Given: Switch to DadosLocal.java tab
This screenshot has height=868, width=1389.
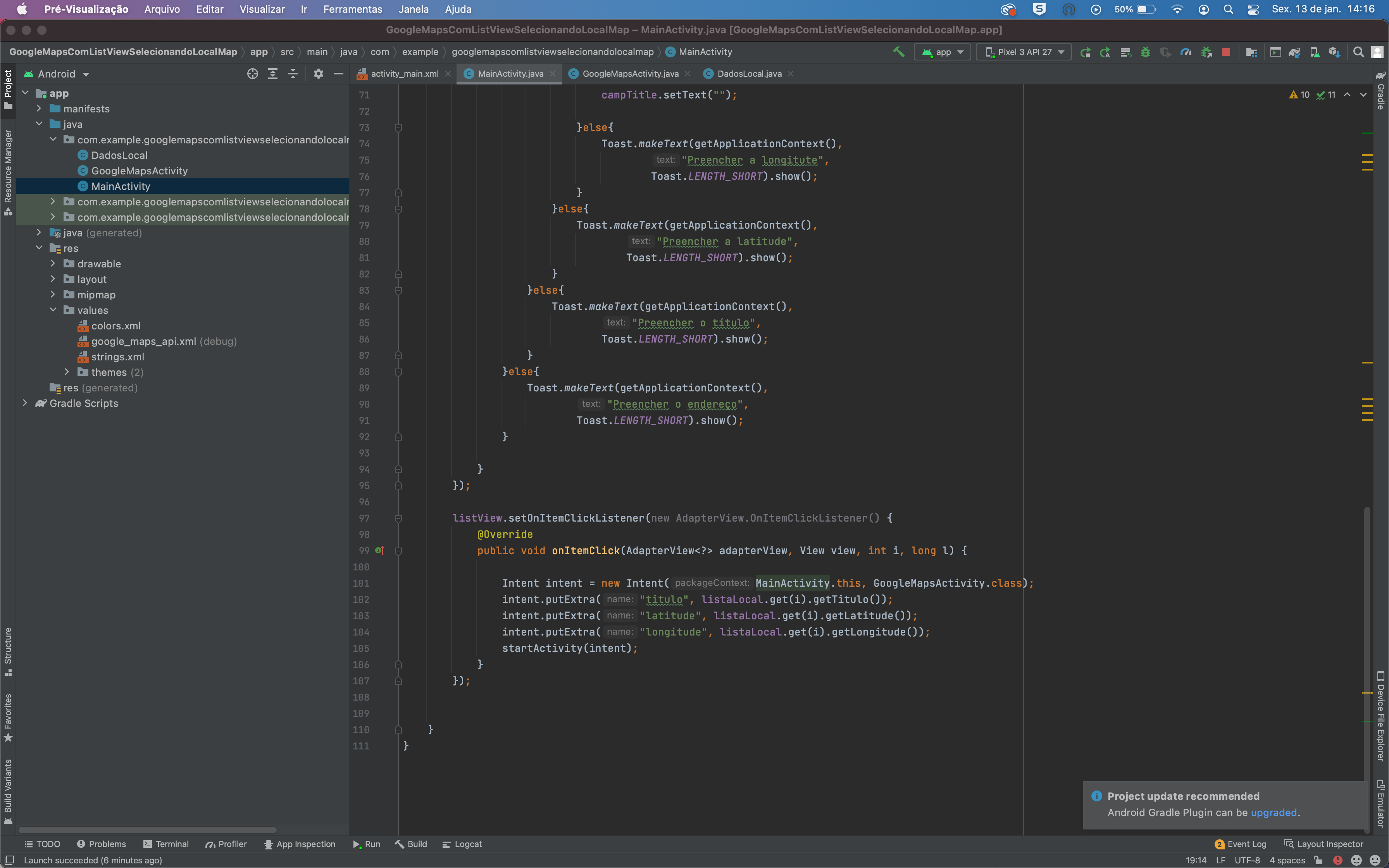Looking at the screenshot, I should tap(749, 74).
